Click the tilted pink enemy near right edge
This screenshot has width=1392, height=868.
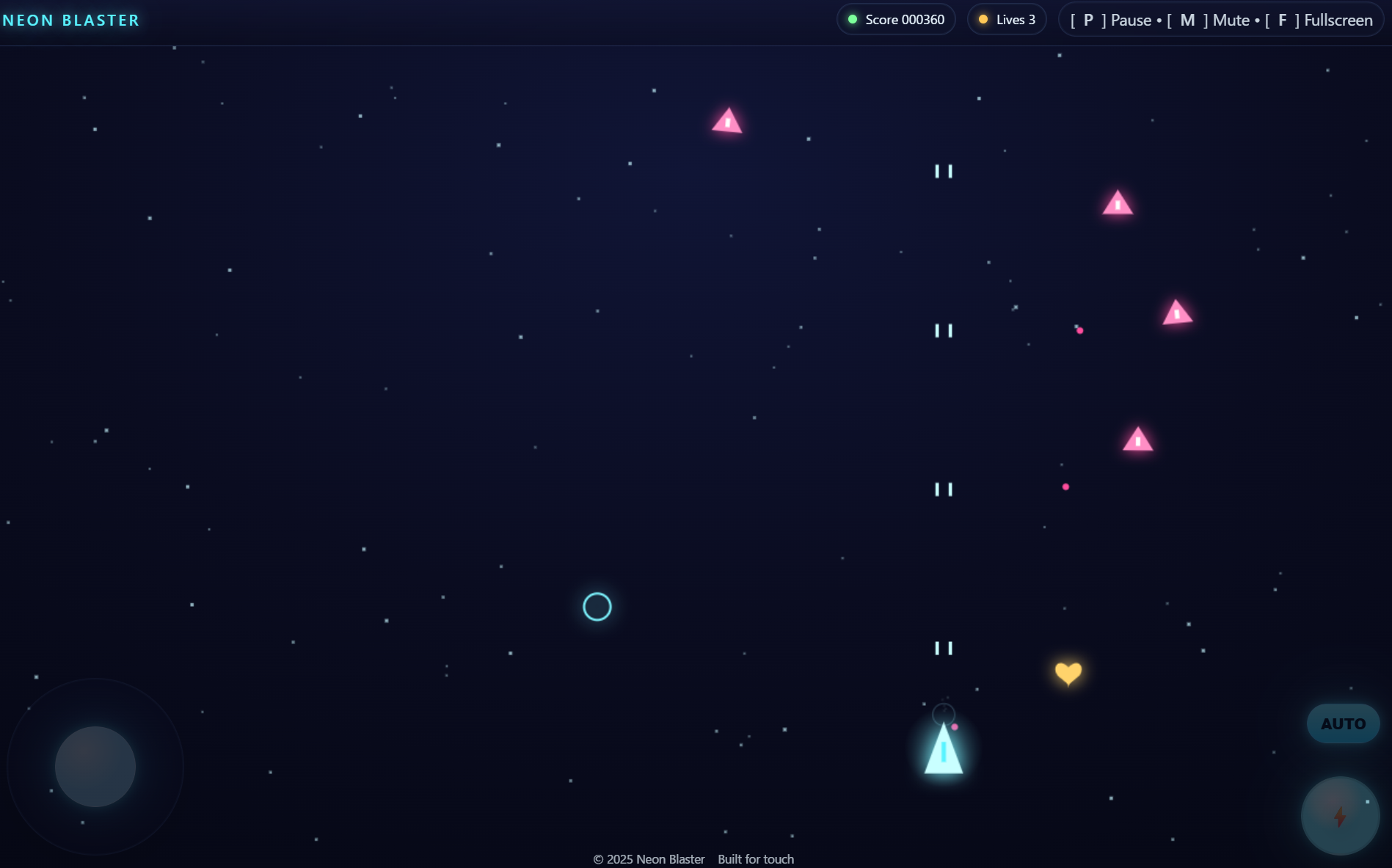pyautogui.click(x=1177, y=313)
